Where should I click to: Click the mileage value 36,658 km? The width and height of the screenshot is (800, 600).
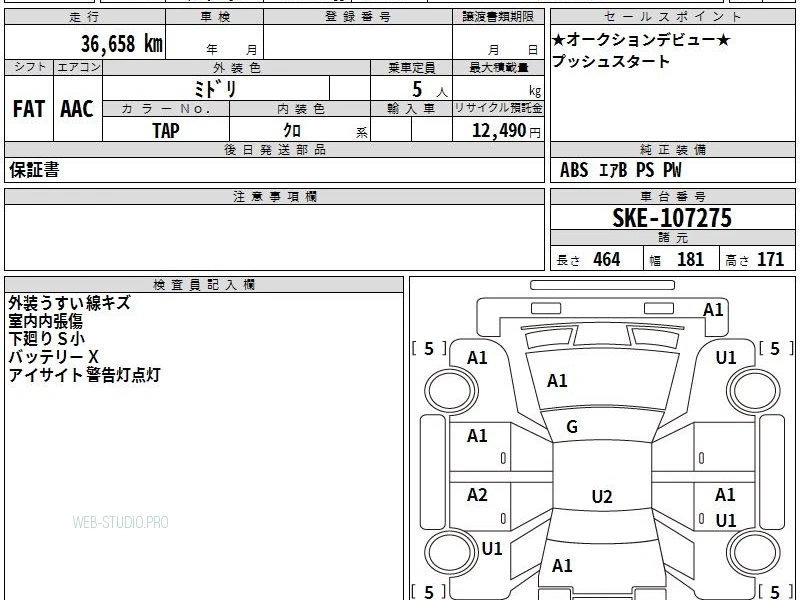121,44
